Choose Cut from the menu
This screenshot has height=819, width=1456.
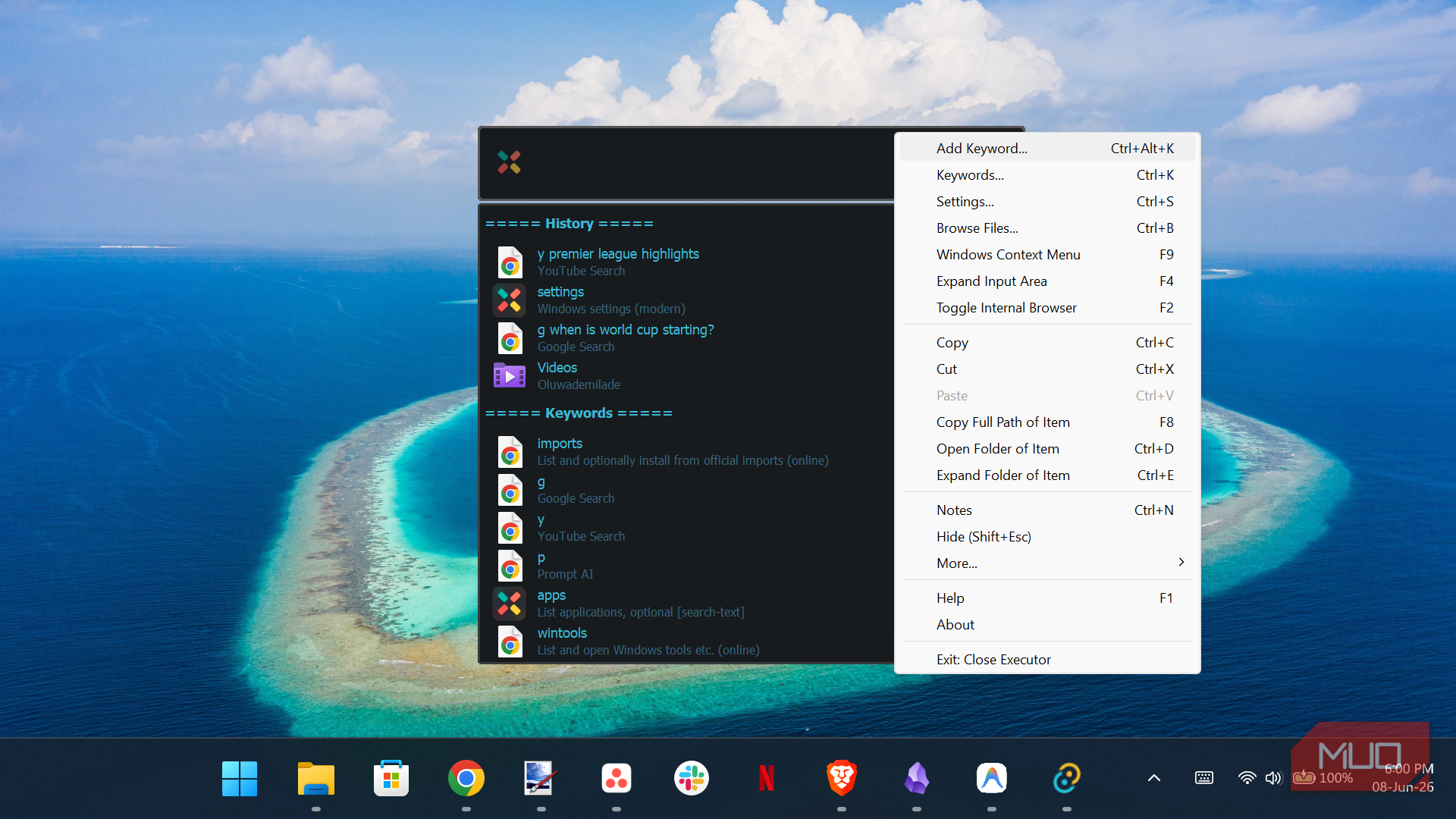click(1048, 369)
